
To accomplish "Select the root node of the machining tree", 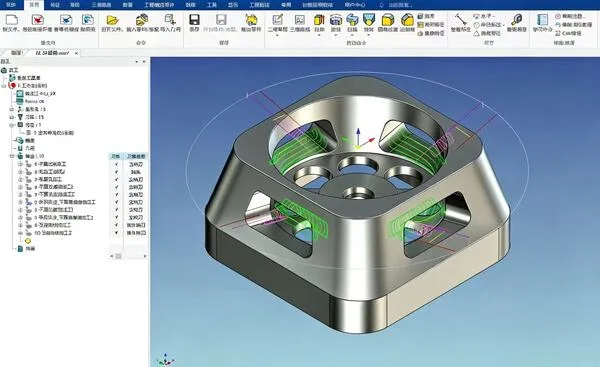I will 10,70.
